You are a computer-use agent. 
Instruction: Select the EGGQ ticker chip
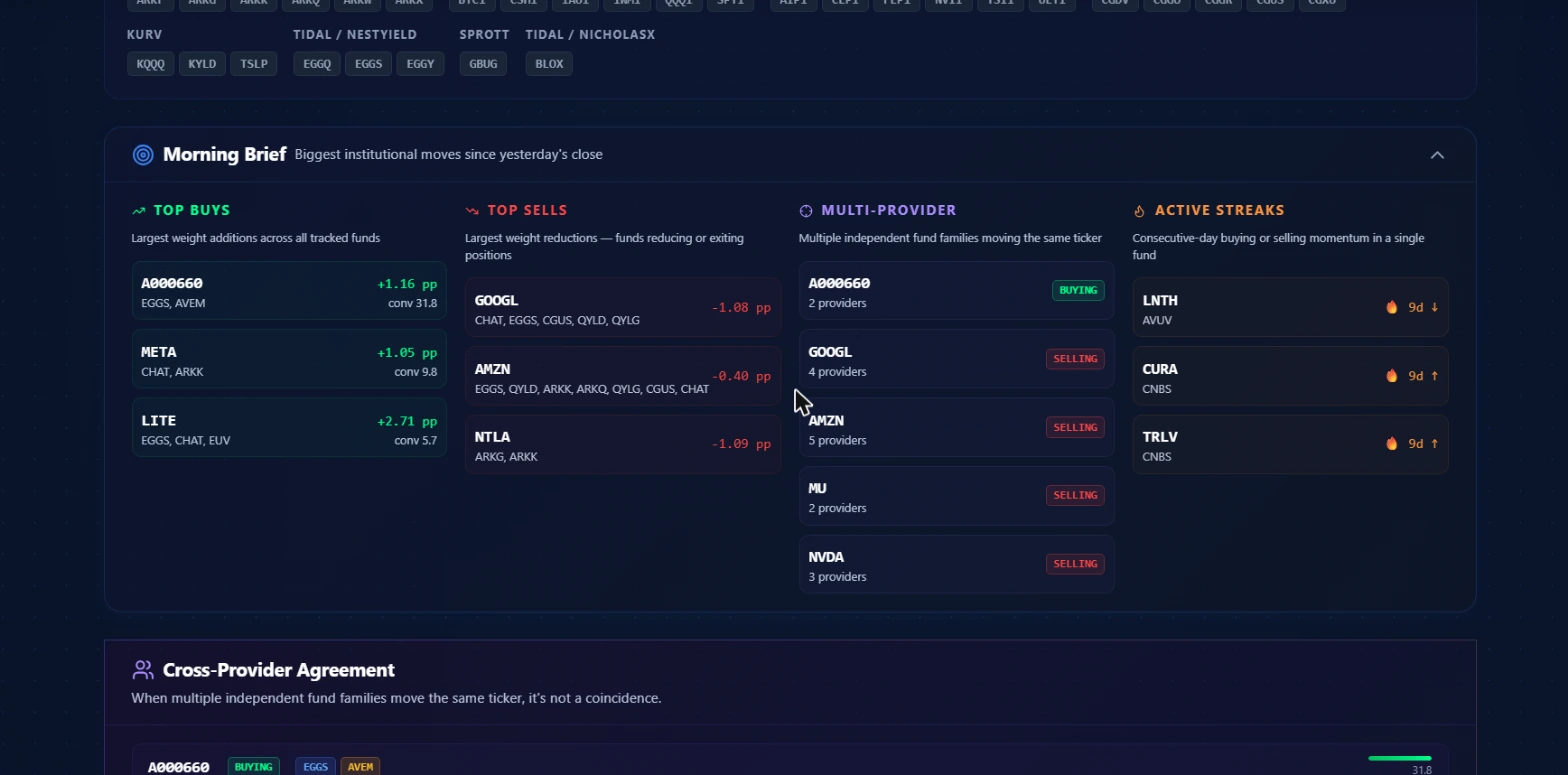tap(317, 64)
